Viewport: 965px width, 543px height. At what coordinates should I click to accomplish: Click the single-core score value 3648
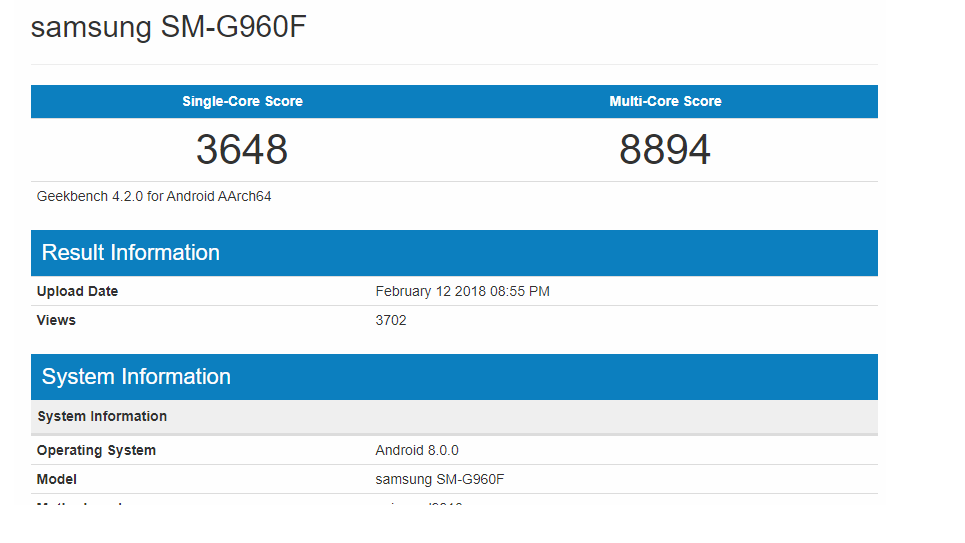coord(242,150)
